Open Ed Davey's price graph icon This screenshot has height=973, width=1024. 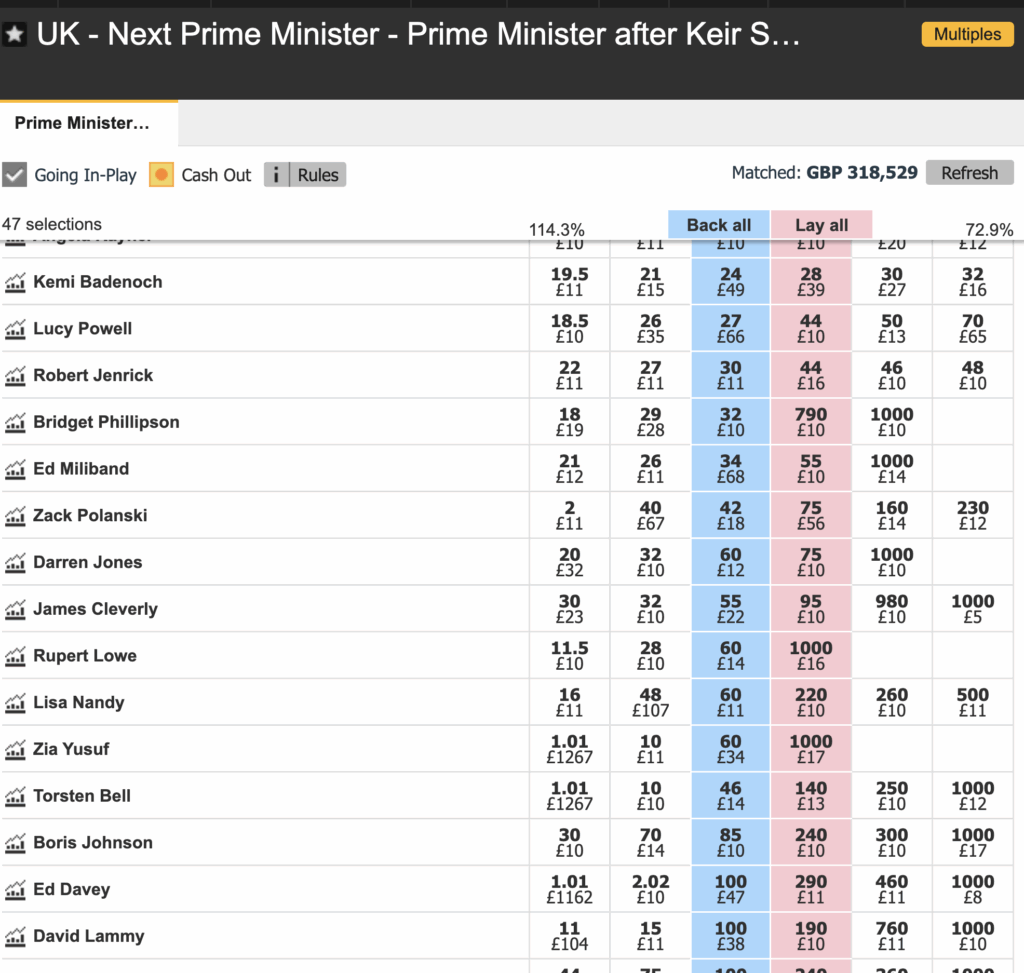point(15,890)
